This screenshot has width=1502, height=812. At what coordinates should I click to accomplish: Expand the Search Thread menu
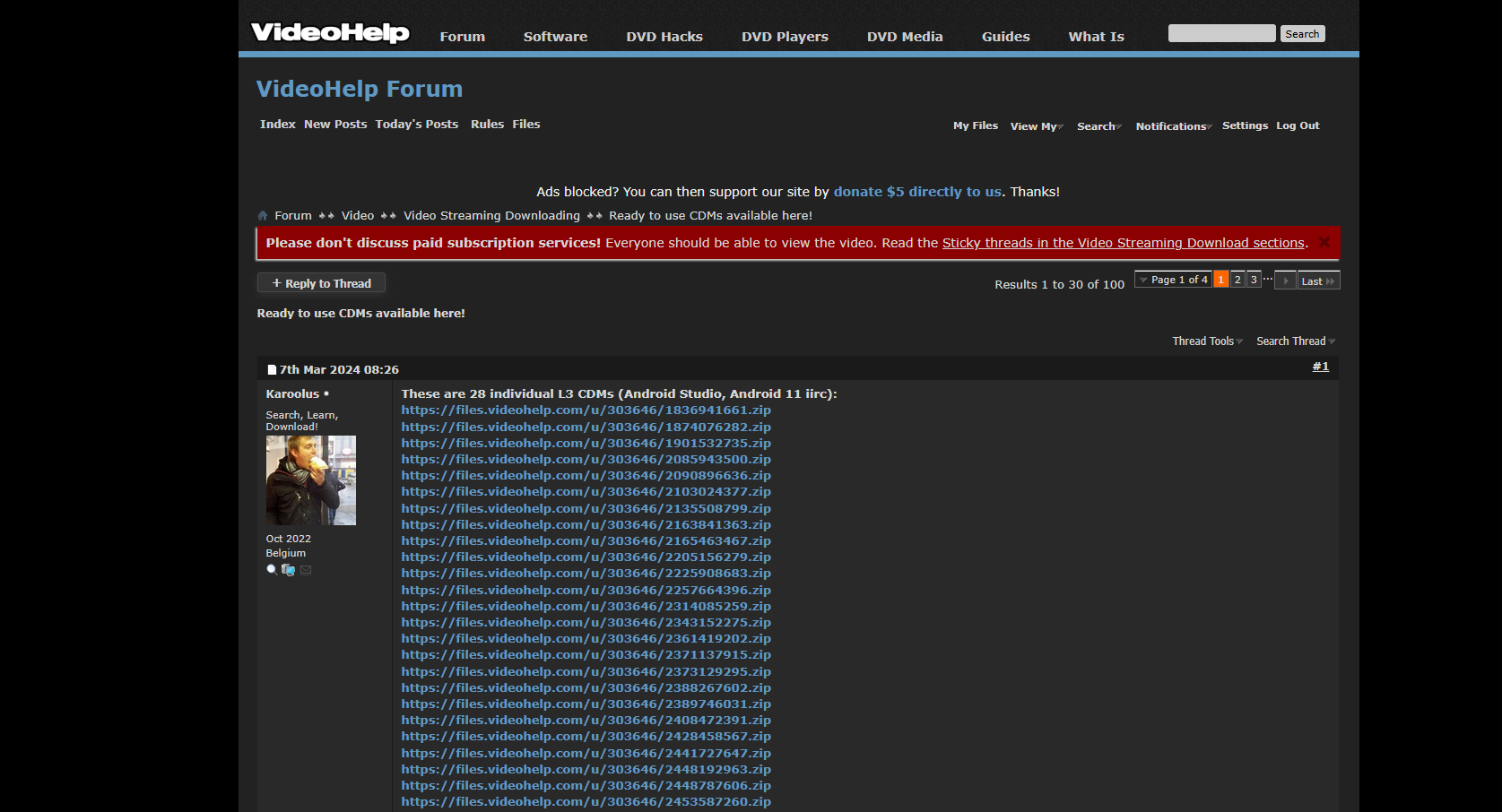click(x=1295, y=341)
